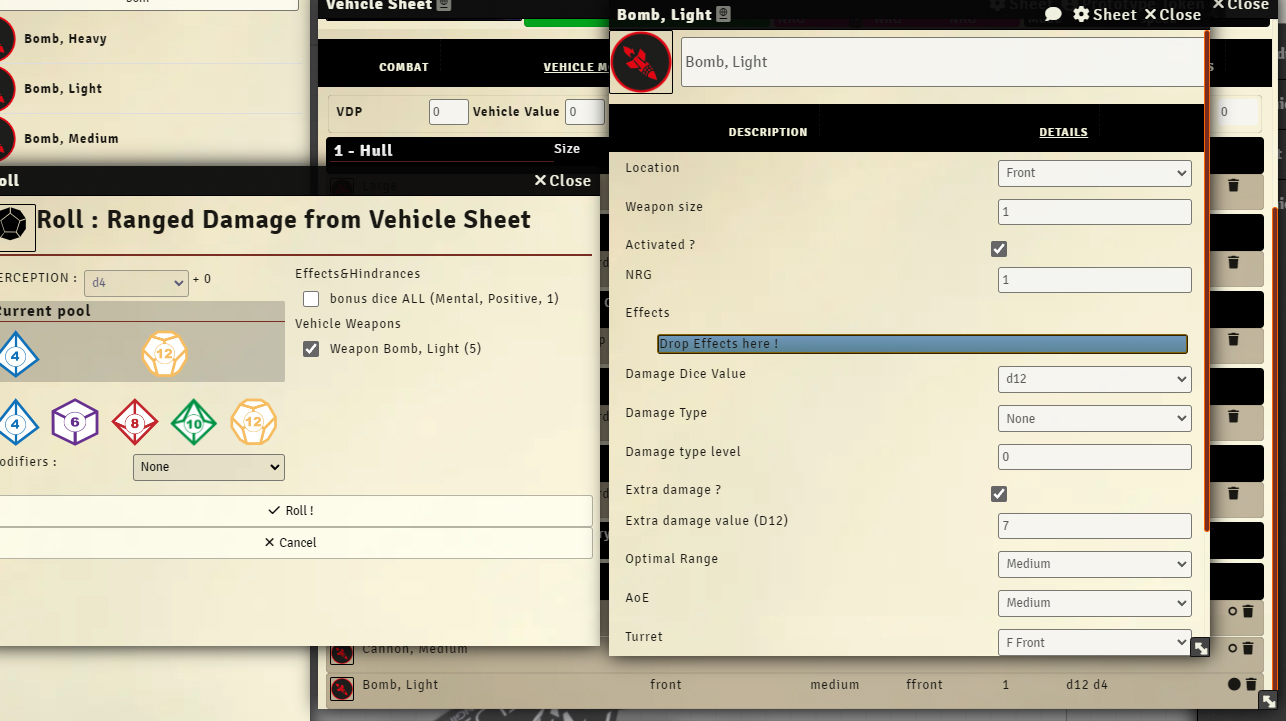Cancel the ranged damage roll
Viewport: 1286px width, 721px height.
pos(290,543)
